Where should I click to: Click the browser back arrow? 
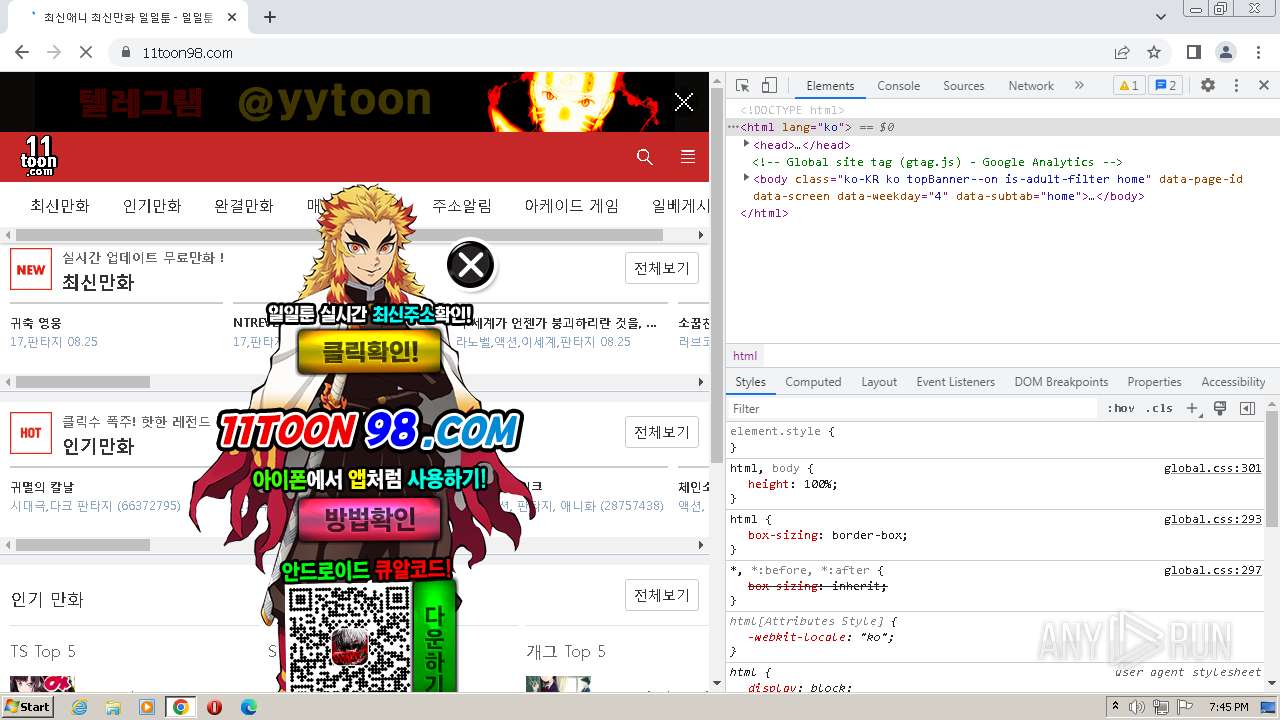click(22, 52)
